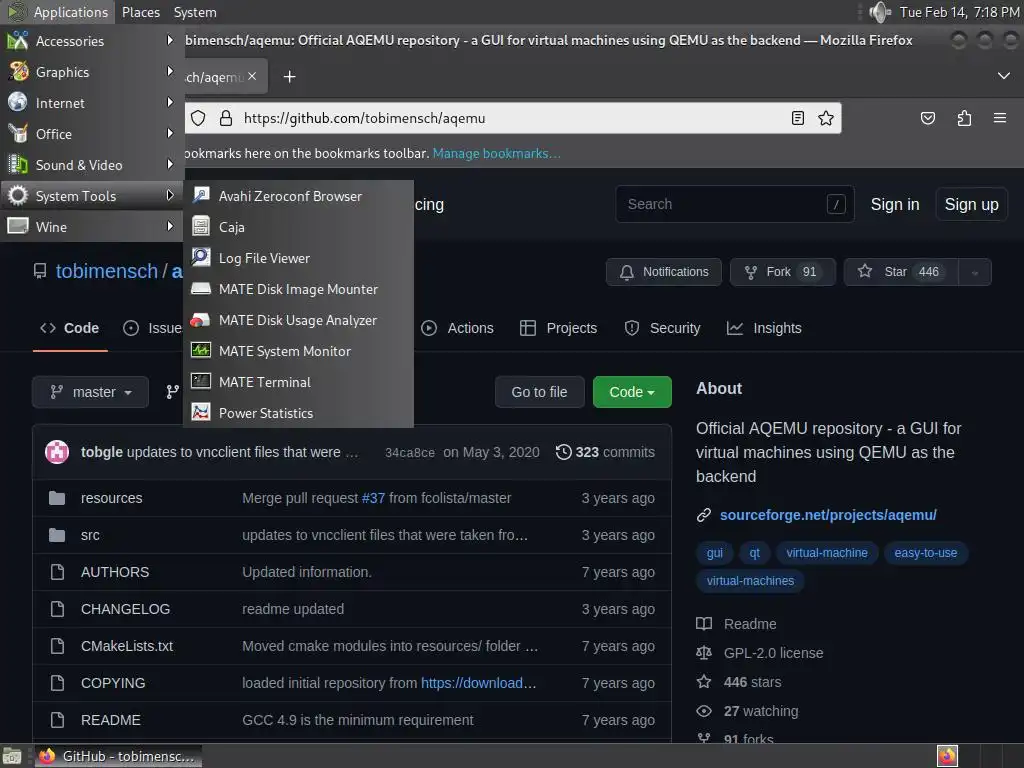Viewport: 1024px width, 768px height.
Task: Open Log File Viewer
Action: click(298, 258)
